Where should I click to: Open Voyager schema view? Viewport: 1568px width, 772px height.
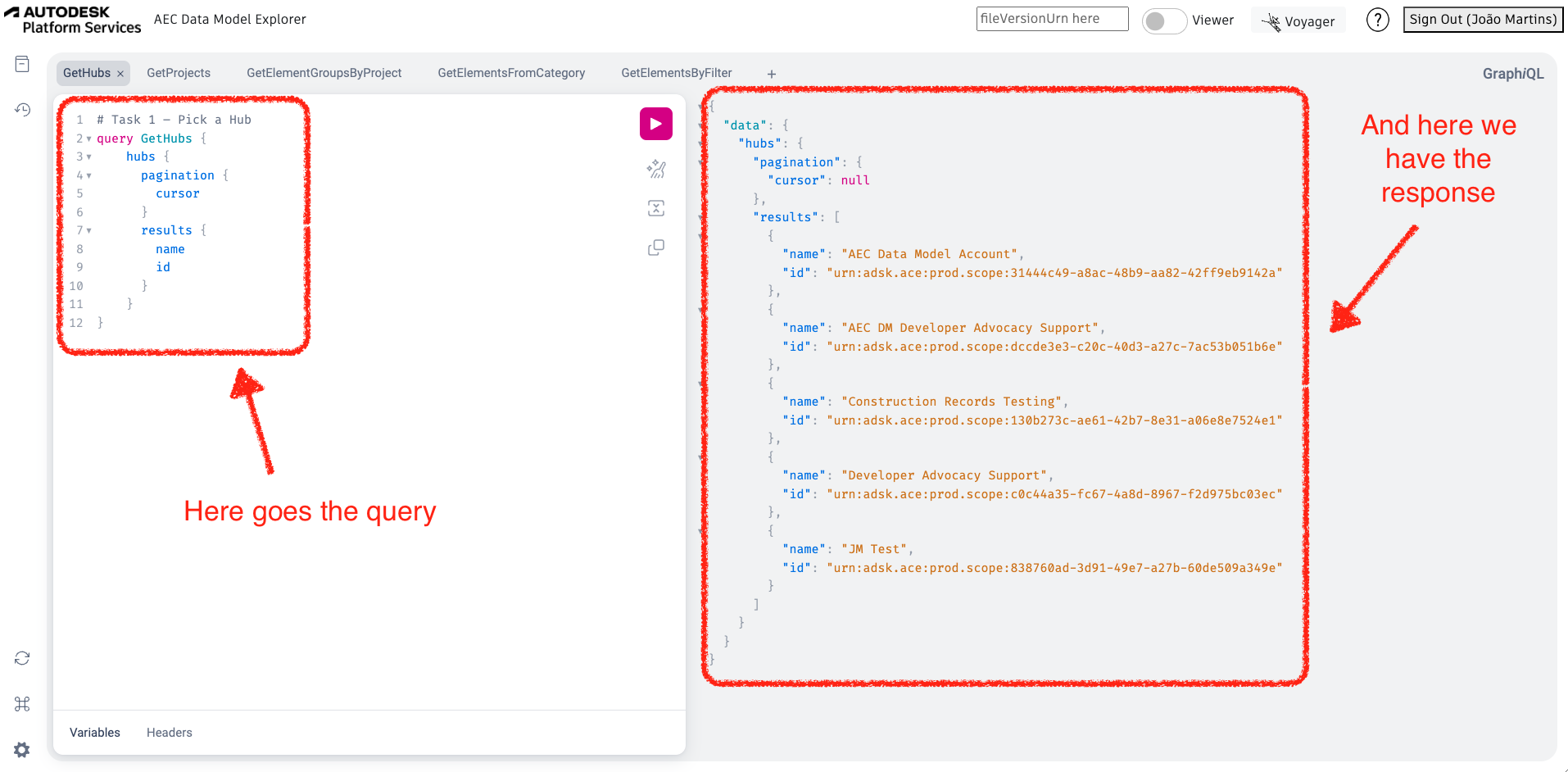[1298, 21]
